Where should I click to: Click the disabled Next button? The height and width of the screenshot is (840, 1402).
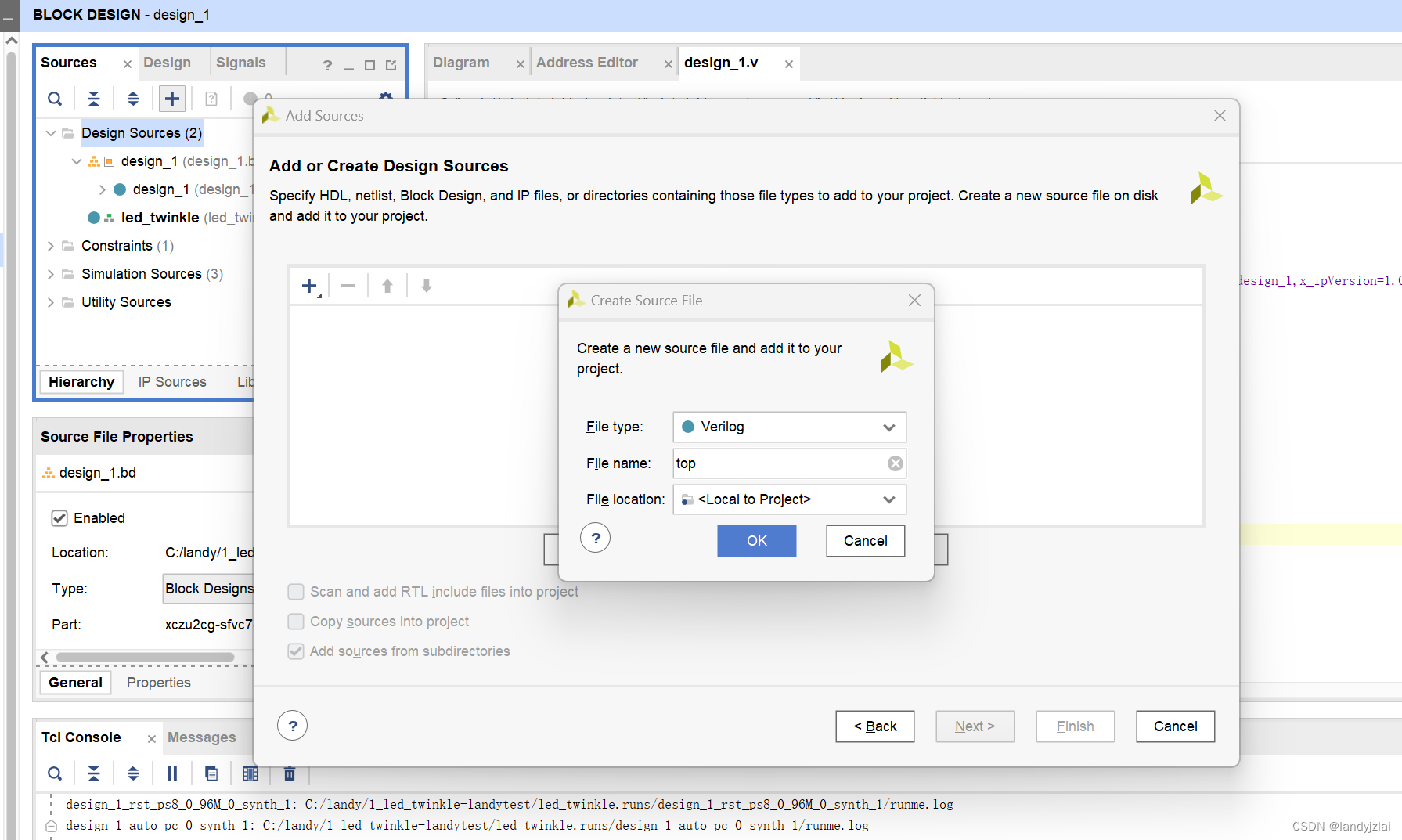tap(975, 726)
